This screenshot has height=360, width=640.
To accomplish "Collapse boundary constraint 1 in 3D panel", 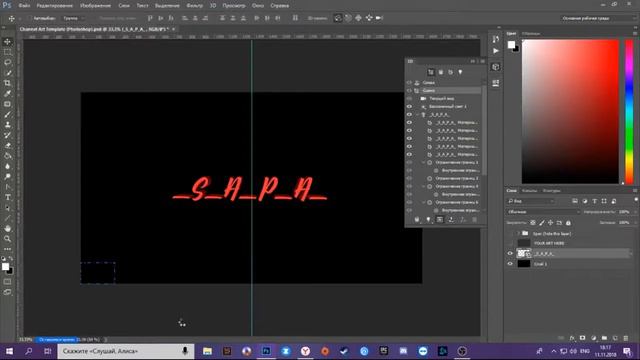I will click(x=423, y=162).
